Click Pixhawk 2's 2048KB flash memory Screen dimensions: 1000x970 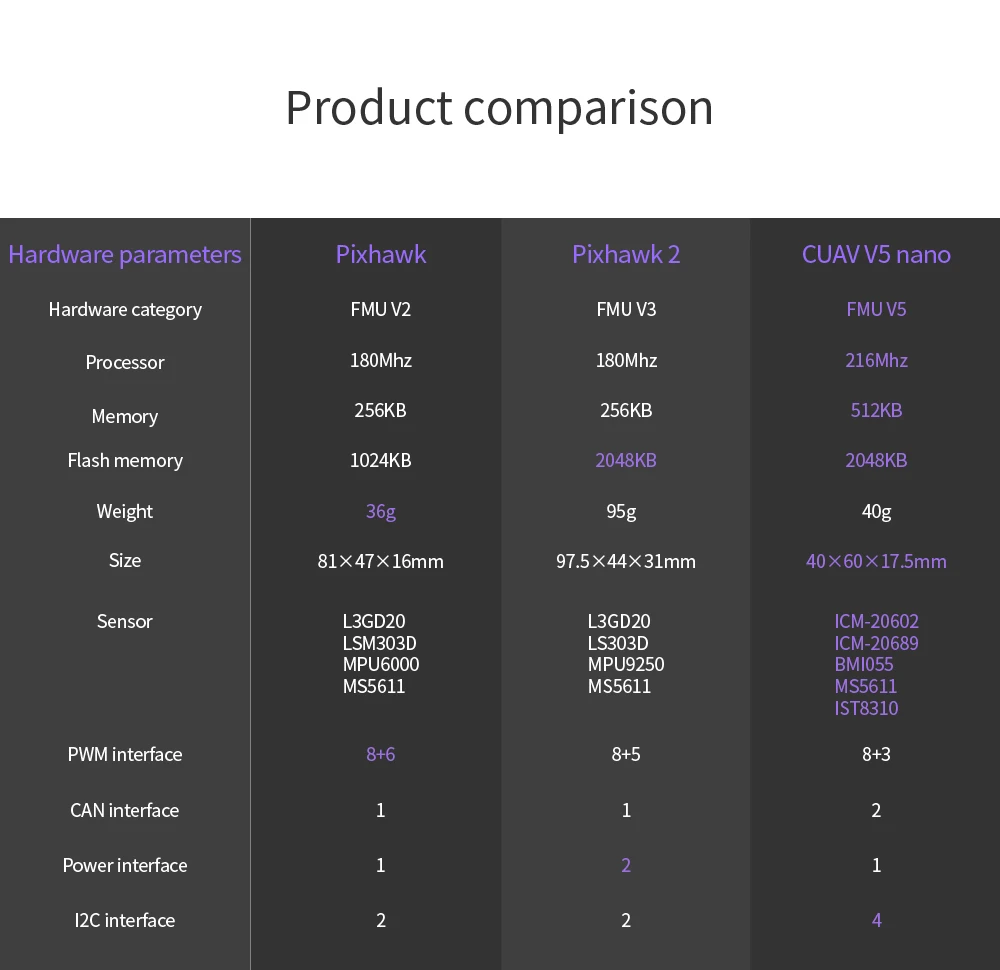[x=626, y=460]
